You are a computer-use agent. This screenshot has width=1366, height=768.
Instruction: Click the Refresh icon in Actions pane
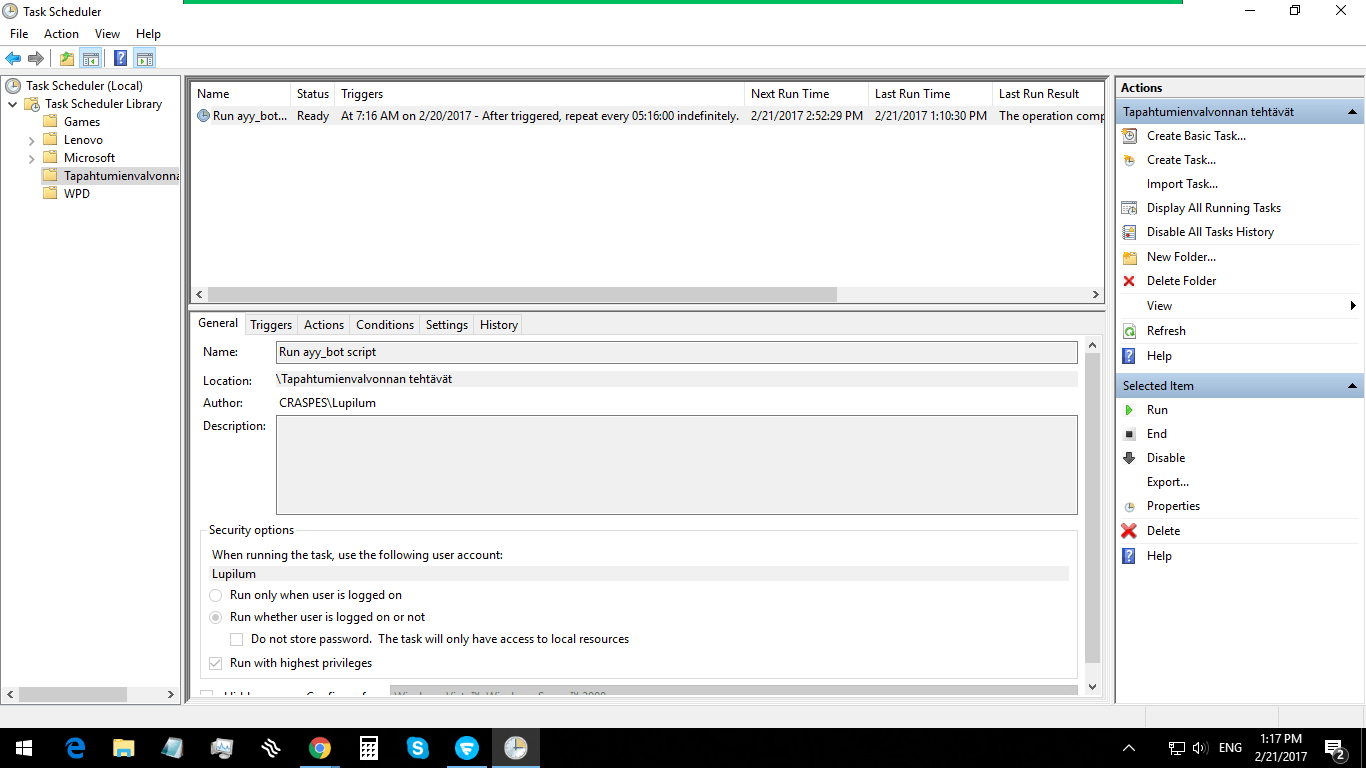click(1129, 331)
